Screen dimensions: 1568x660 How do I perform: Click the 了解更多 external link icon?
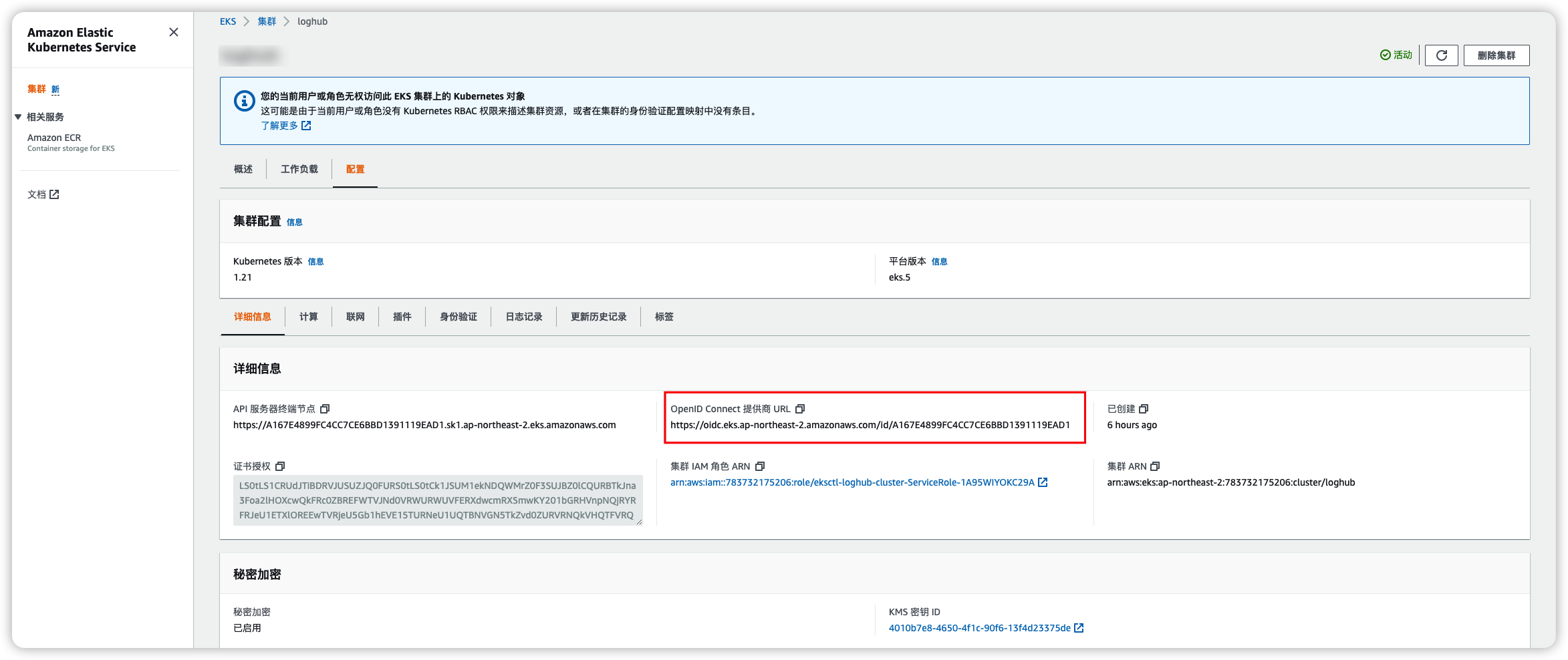[306, 126]
